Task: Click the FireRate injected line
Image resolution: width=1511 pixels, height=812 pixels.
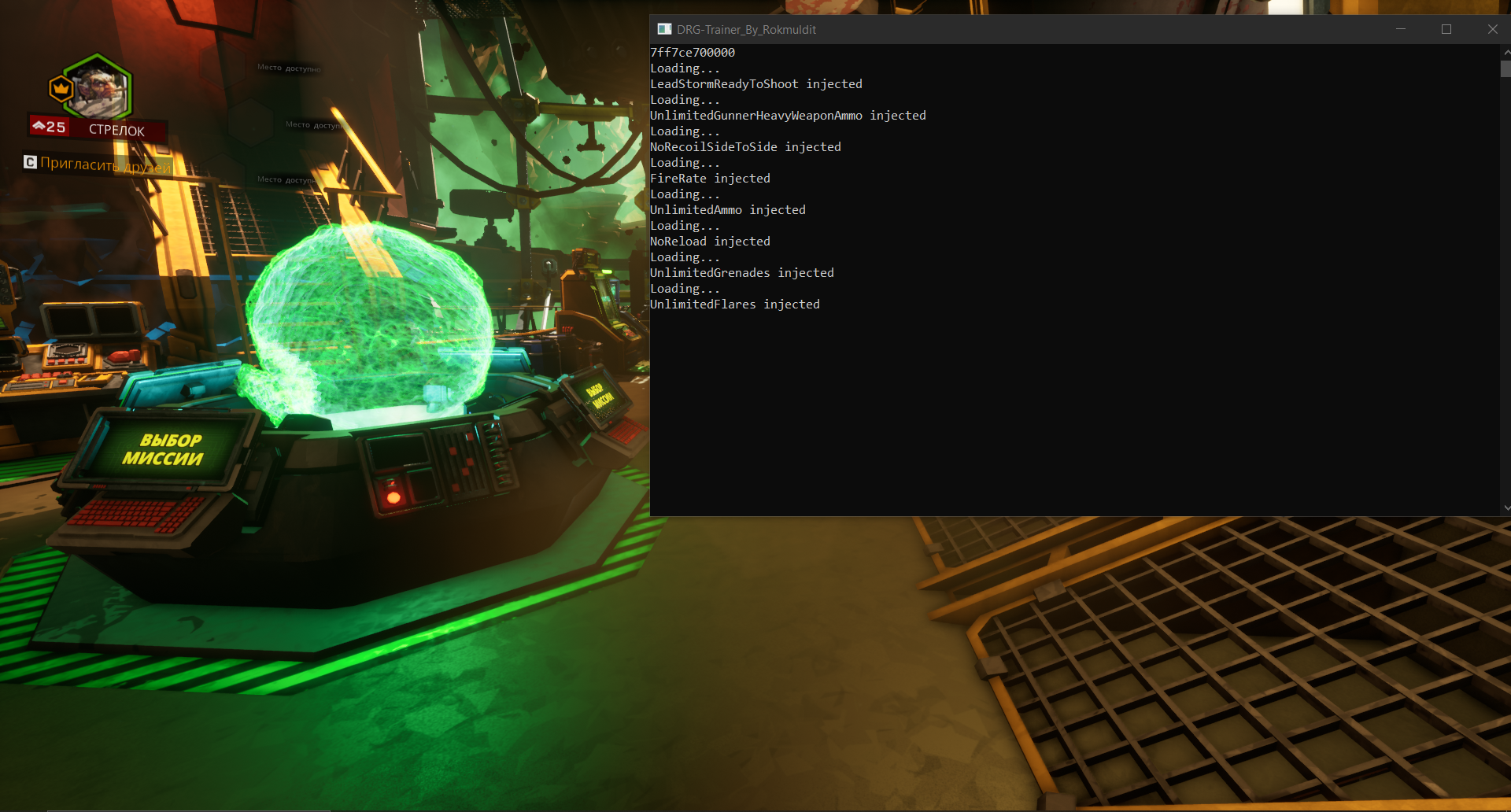Action: pos(710,179)
